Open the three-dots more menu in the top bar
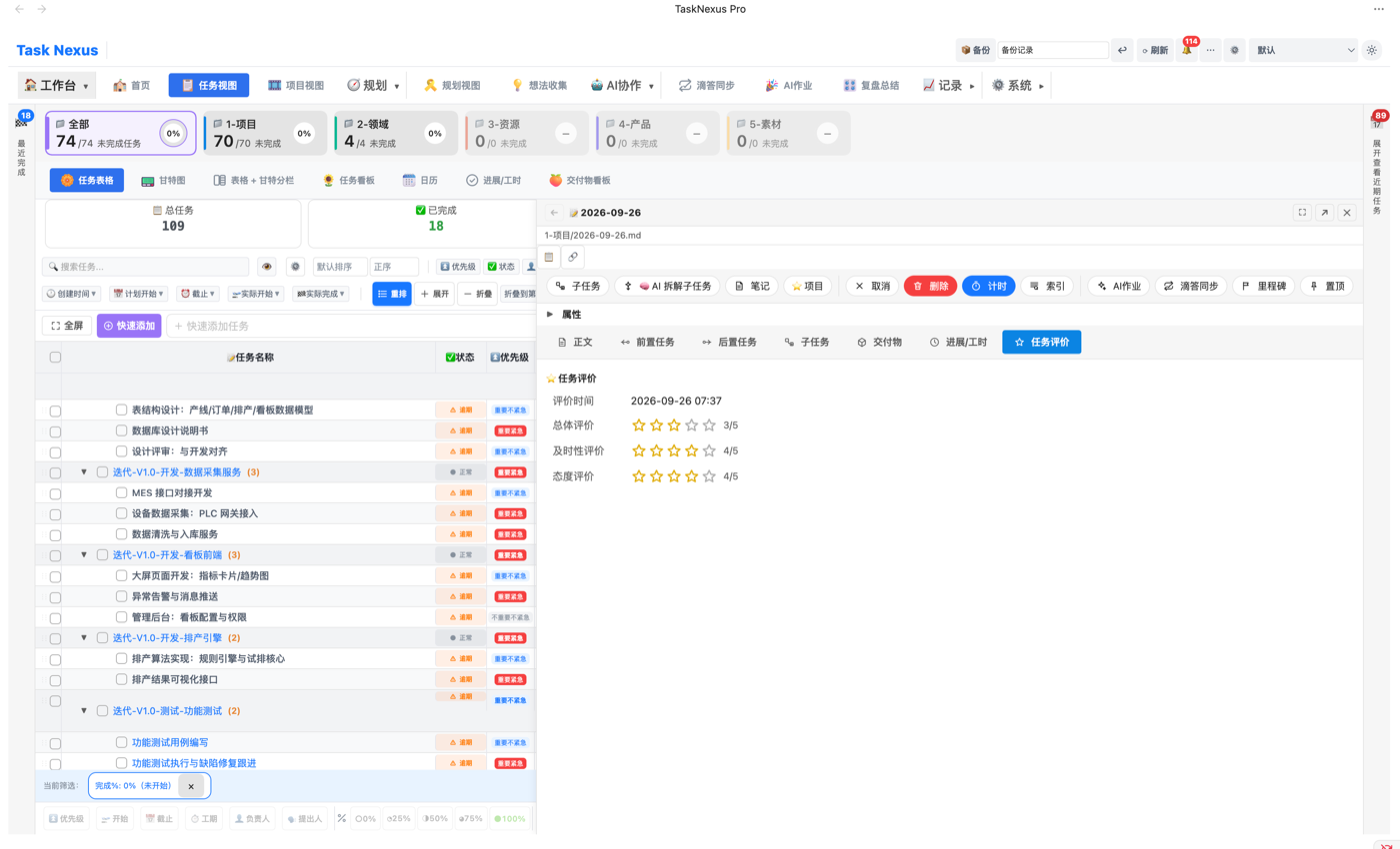Image resolution: width=1400 pixels, height=849 pixels. pyautogui.click(x=1211, y=50)
